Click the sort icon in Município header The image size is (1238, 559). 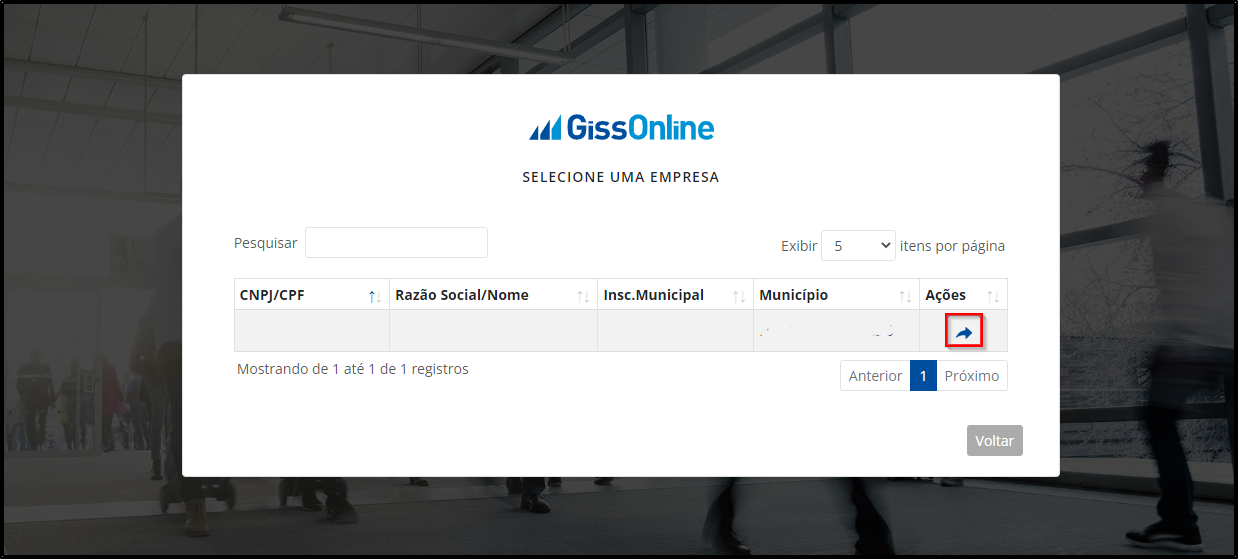pos(905,296)
